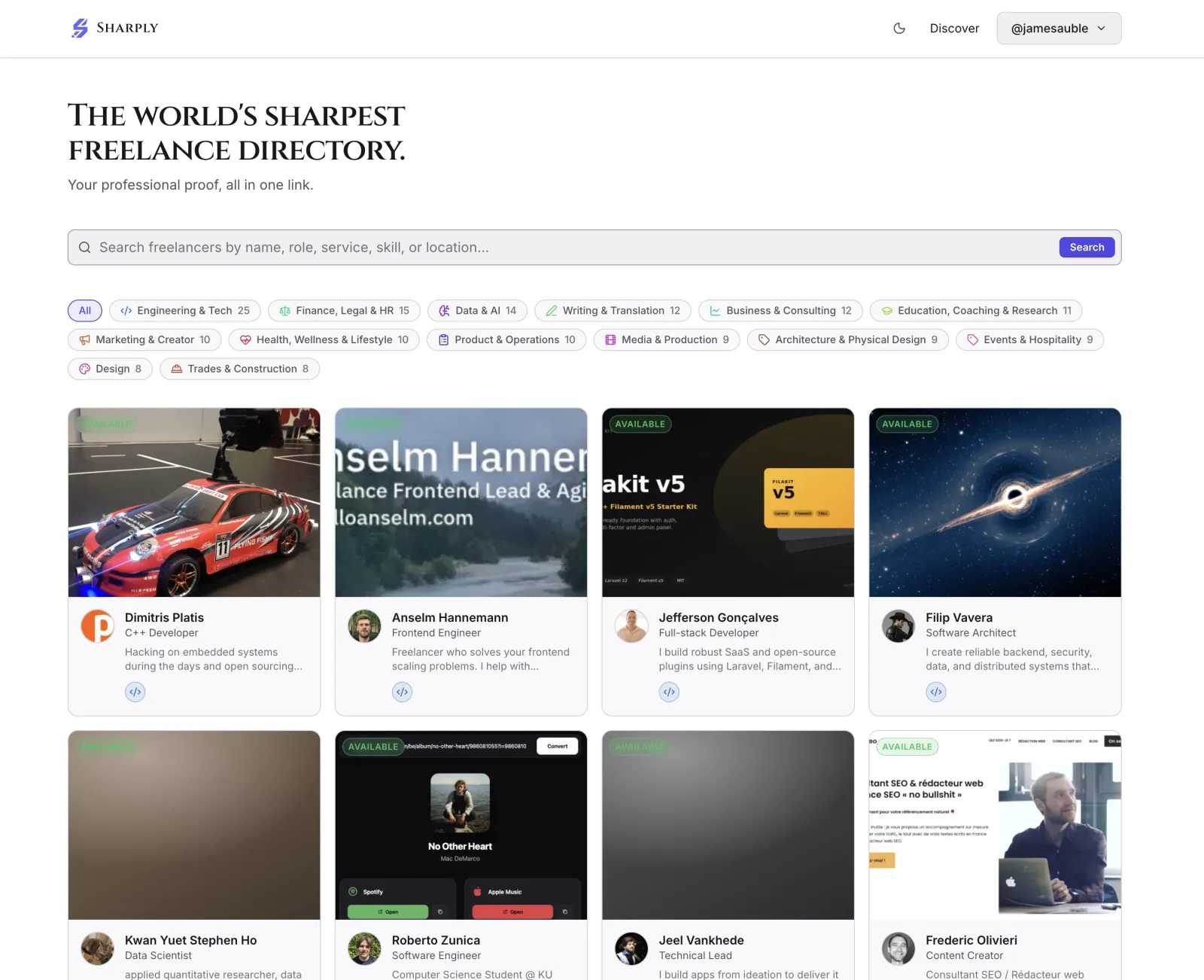Viewport: 1204px width, 980px height.
Task: Filter by Media & Production
Action: [x=667, y=340]
